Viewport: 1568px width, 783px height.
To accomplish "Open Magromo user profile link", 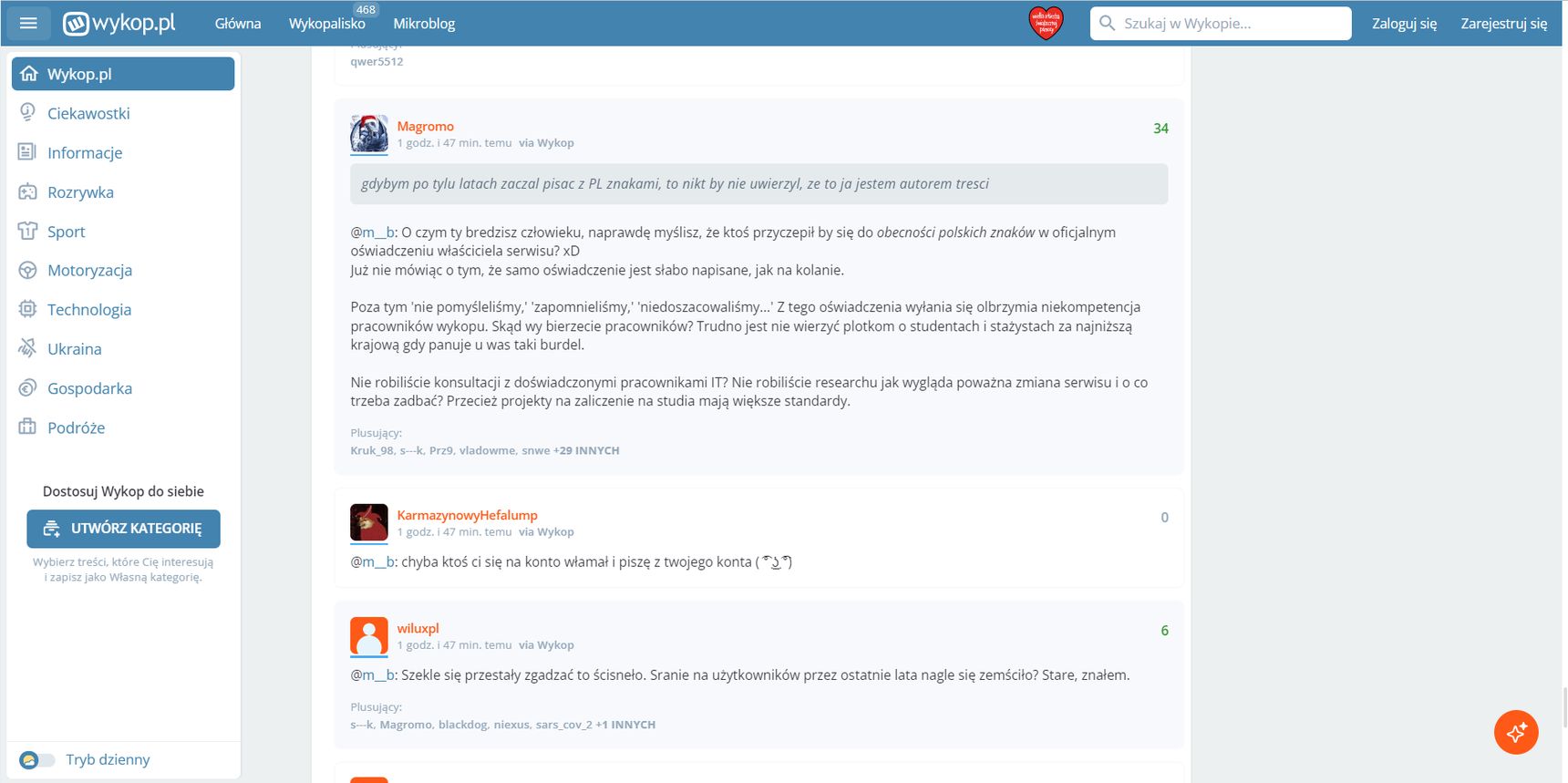I will pos(425,126).
